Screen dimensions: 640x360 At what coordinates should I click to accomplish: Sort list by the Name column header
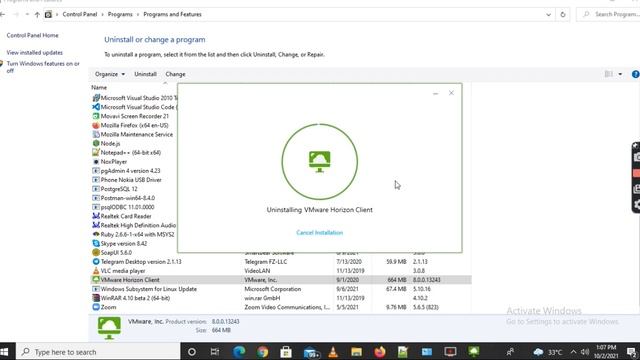point(99,87)
